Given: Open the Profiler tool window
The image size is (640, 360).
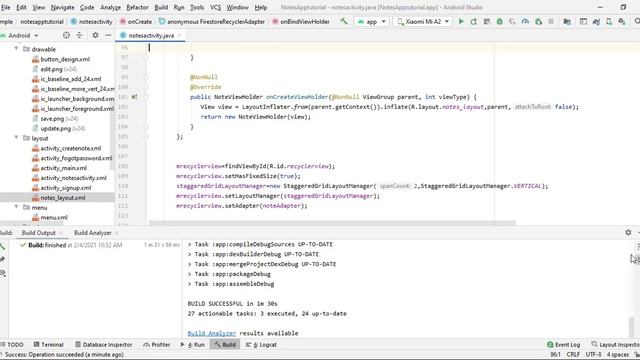Looking at the screenshot, I should pyautogui.click(x=157, y=344).
